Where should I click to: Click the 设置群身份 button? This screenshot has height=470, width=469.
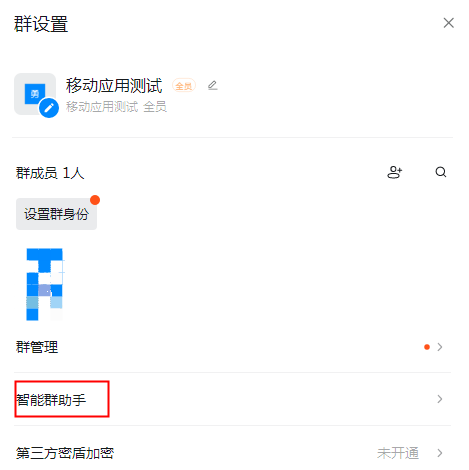pos(56,214)
